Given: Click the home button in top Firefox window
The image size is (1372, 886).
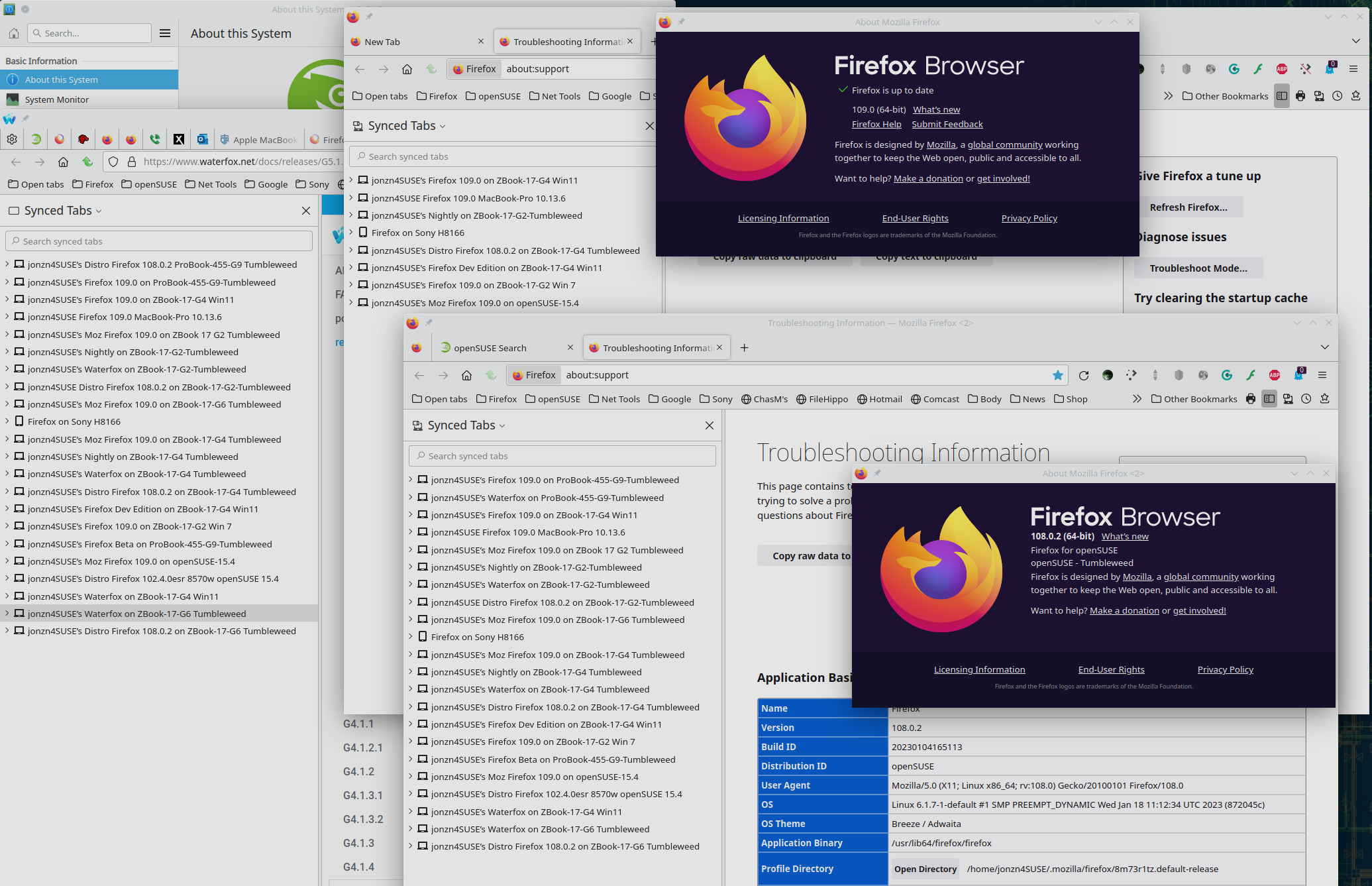Looking at the screenshot, I should [407, 68].
